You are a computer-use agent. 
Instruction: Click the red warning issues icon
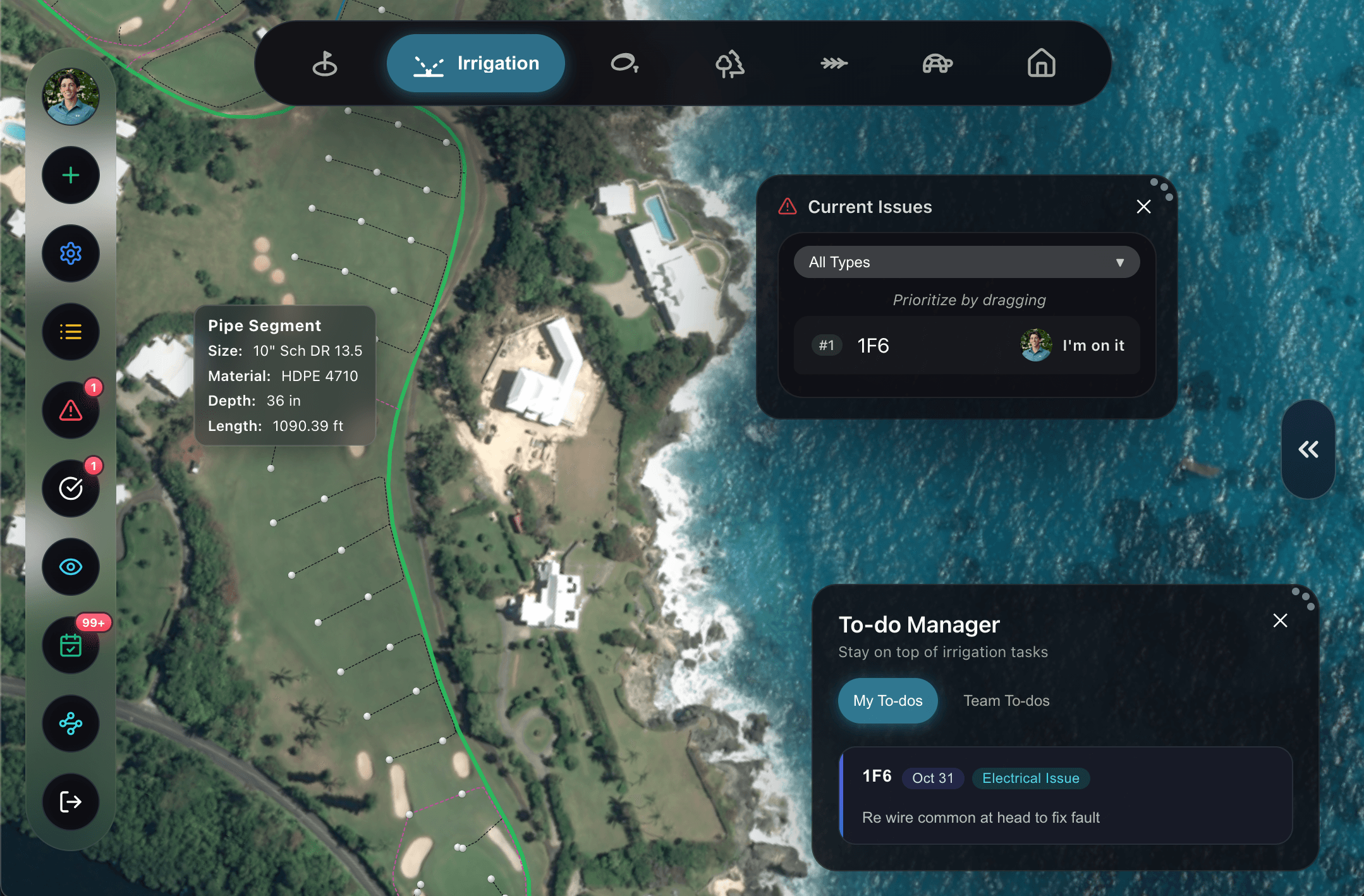[71, 410]
